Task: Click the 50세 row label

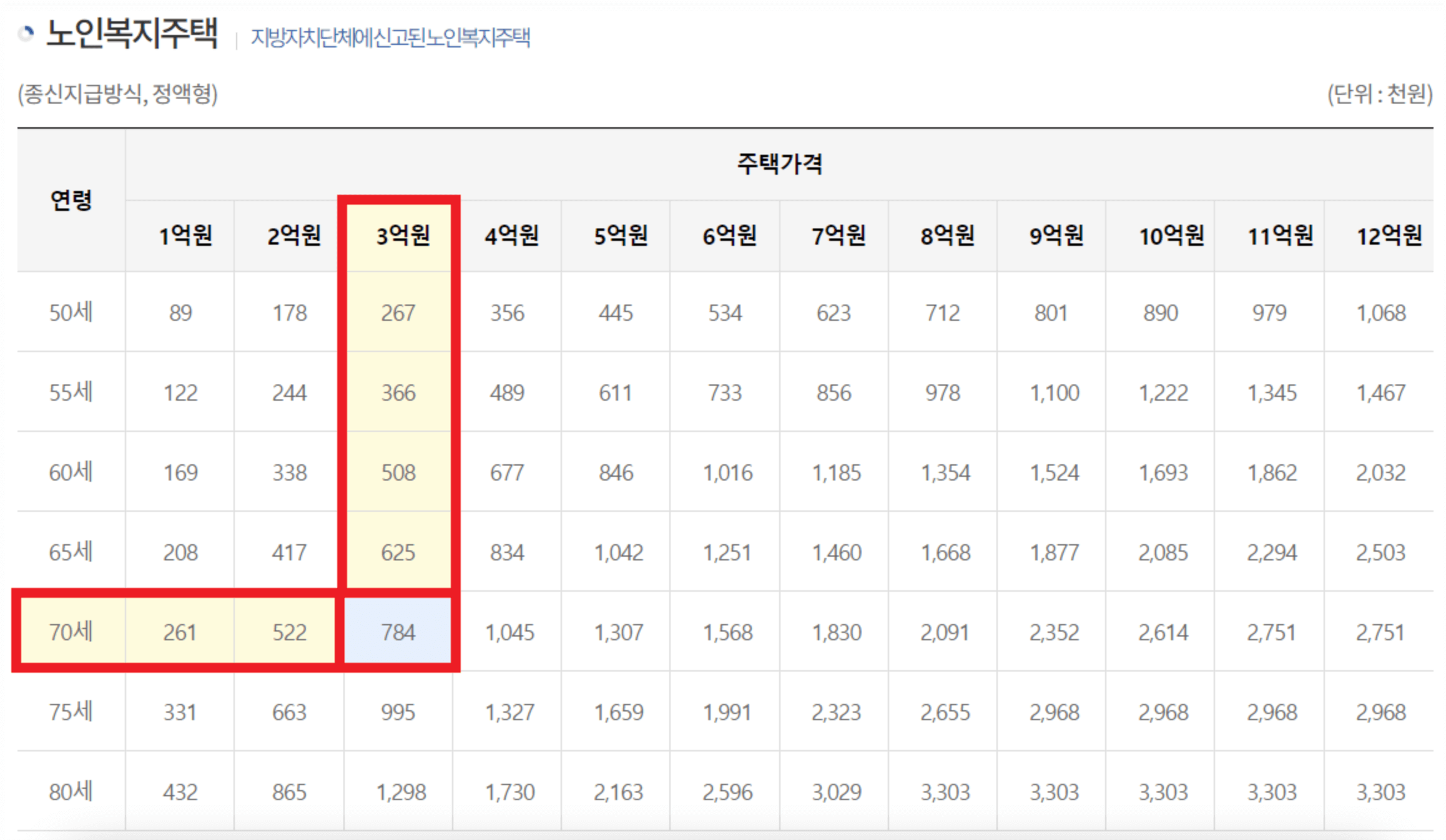Action: [x=71, y=312]
